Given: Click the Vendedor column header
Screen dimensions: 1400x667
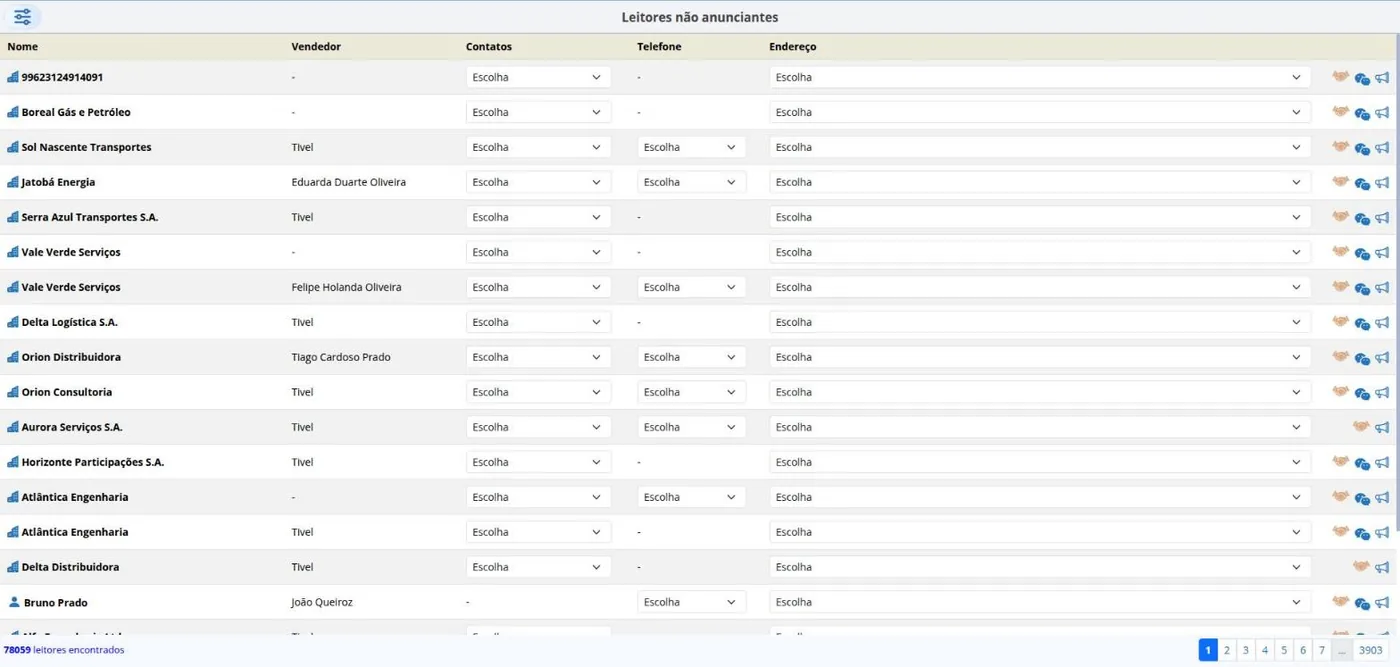Looking at the screenshot, I should [316, 47].
